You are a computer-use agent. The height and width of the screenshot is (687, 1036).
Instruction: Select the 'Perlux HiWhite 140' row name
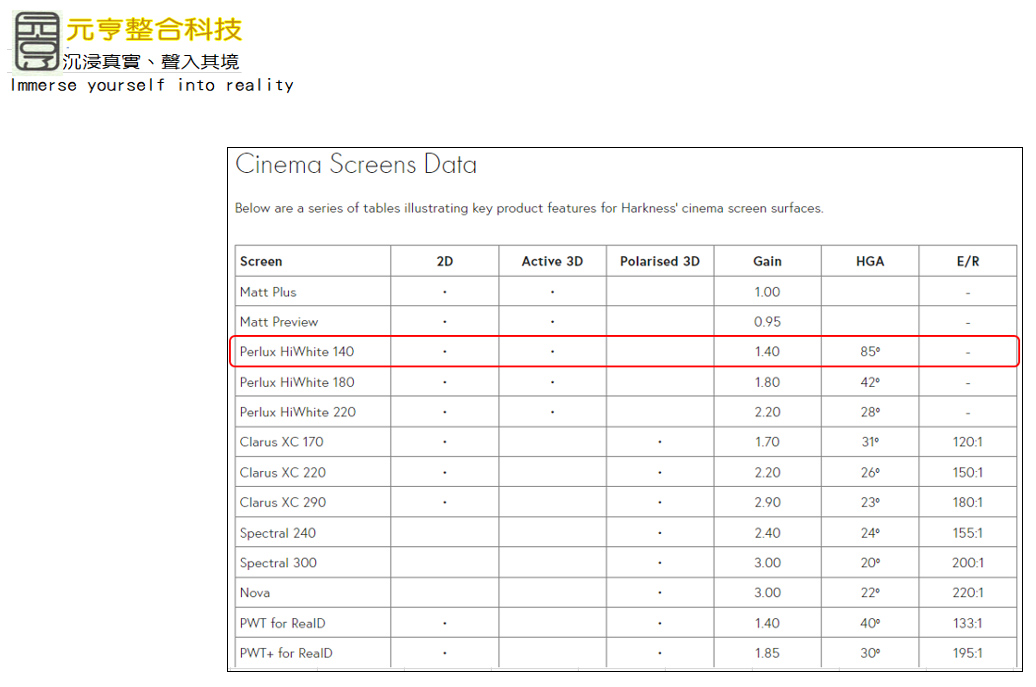pos(297,351)
